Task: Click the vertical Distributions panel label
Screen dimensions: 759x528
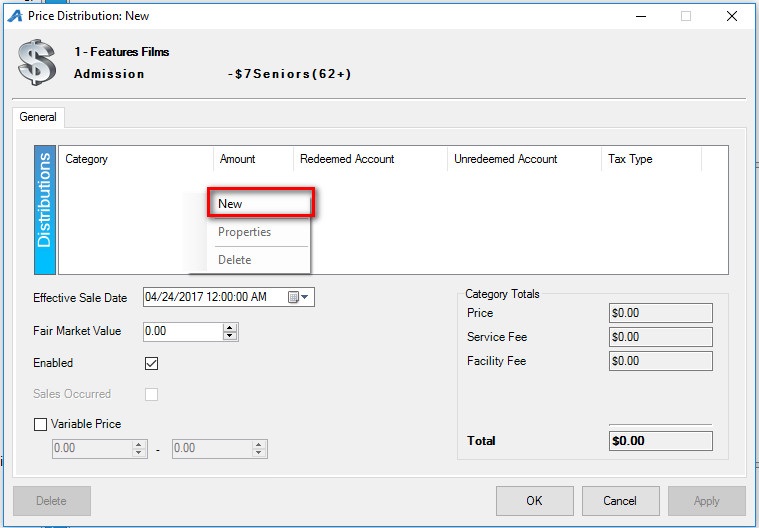Action: pos(45,210)
